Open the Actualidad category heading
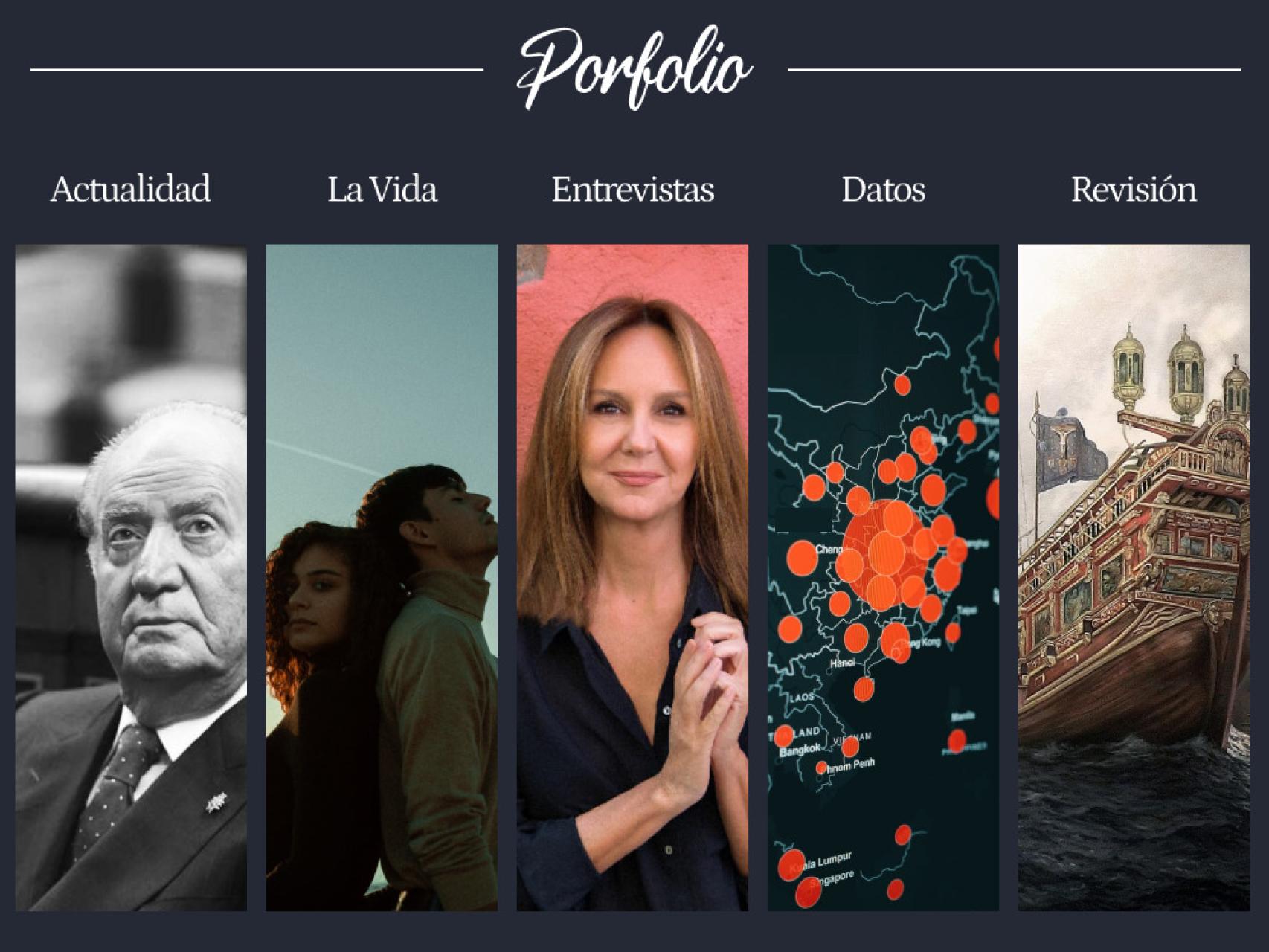This screenshot has width=1269, height=952. tap(130, 189)
